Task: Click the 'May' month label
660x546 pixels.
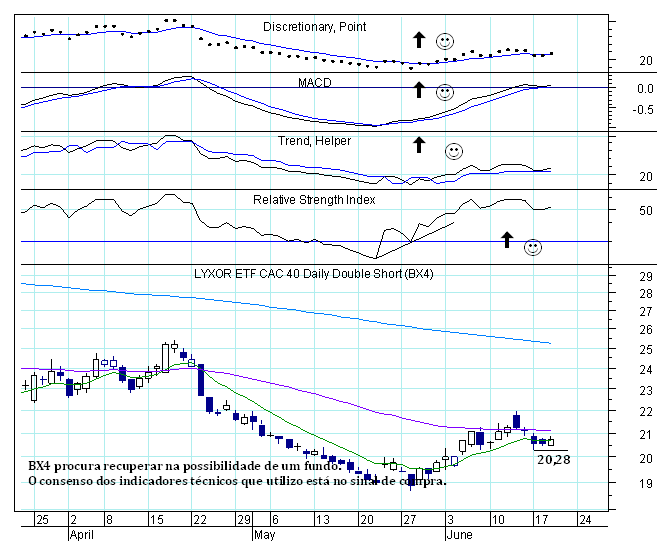Action: pos(265,535)
